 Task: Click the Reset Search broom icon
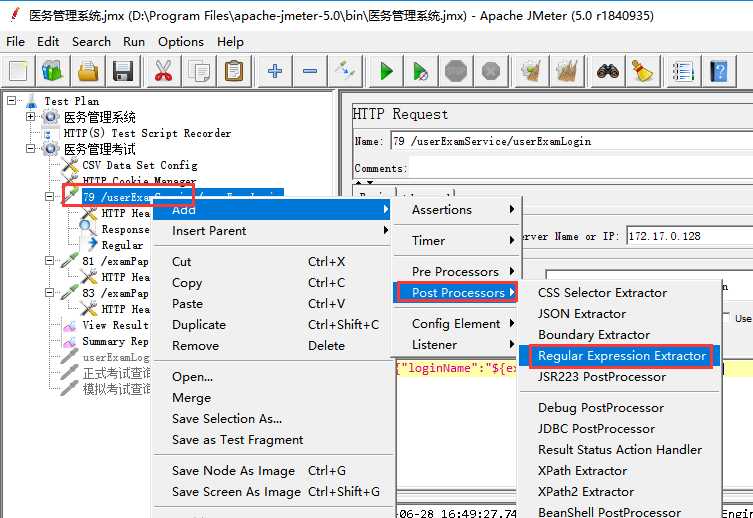click(643, 72)
